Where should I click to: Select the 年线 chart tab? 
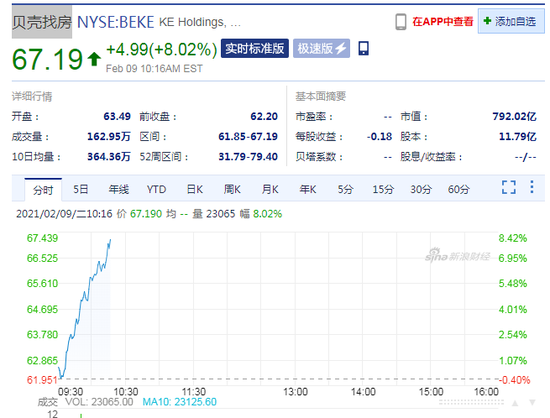[119, 189]
